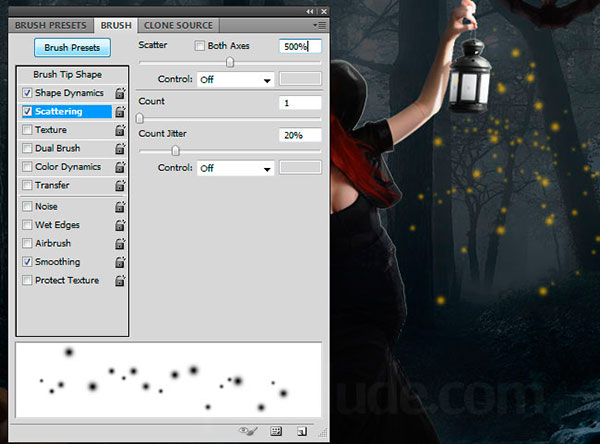Select the Dual Brush label
This screenshot has width=600, height=444.
57,148
